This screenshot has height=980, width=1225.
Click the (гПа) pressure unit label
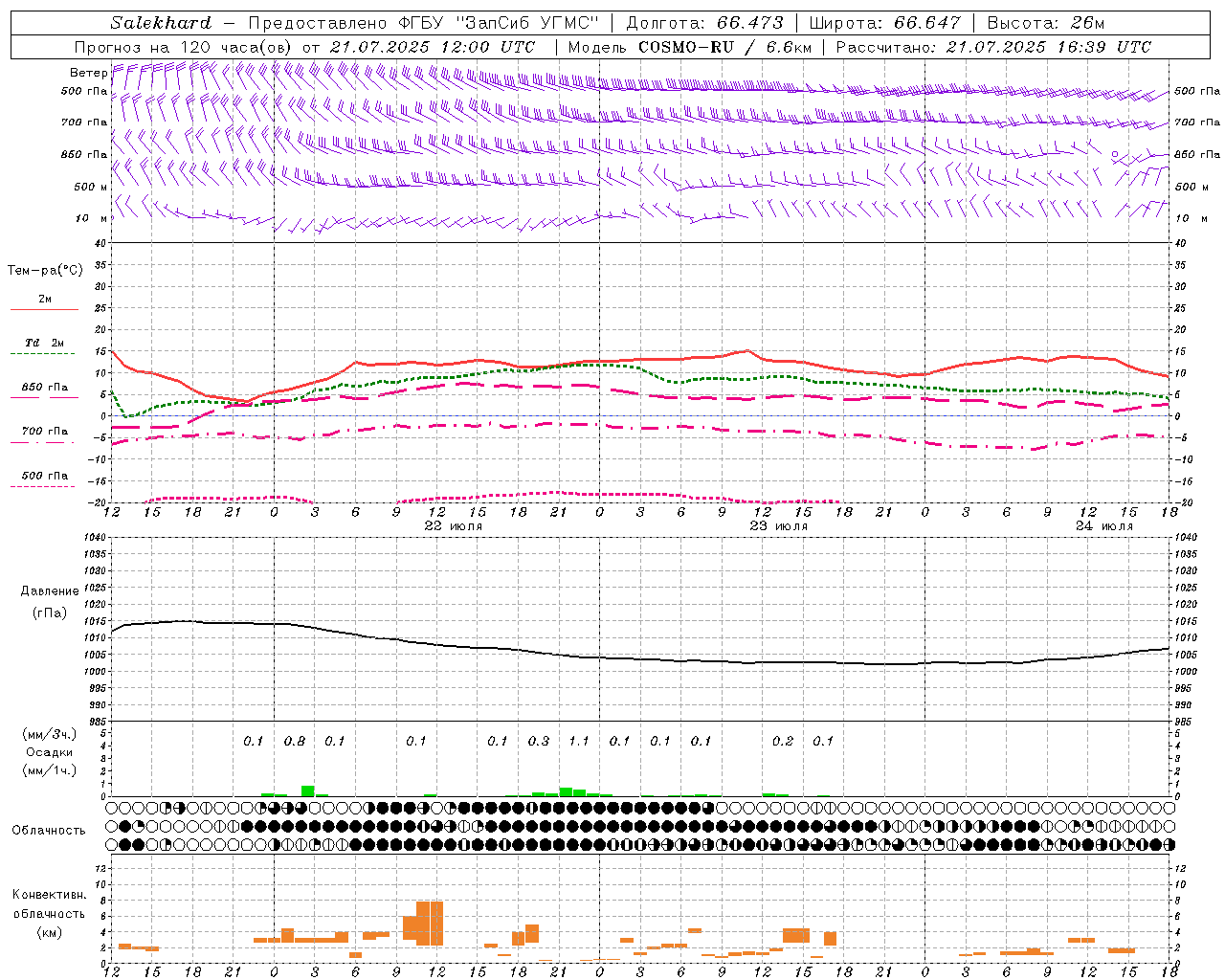click(x=50, y=613)
